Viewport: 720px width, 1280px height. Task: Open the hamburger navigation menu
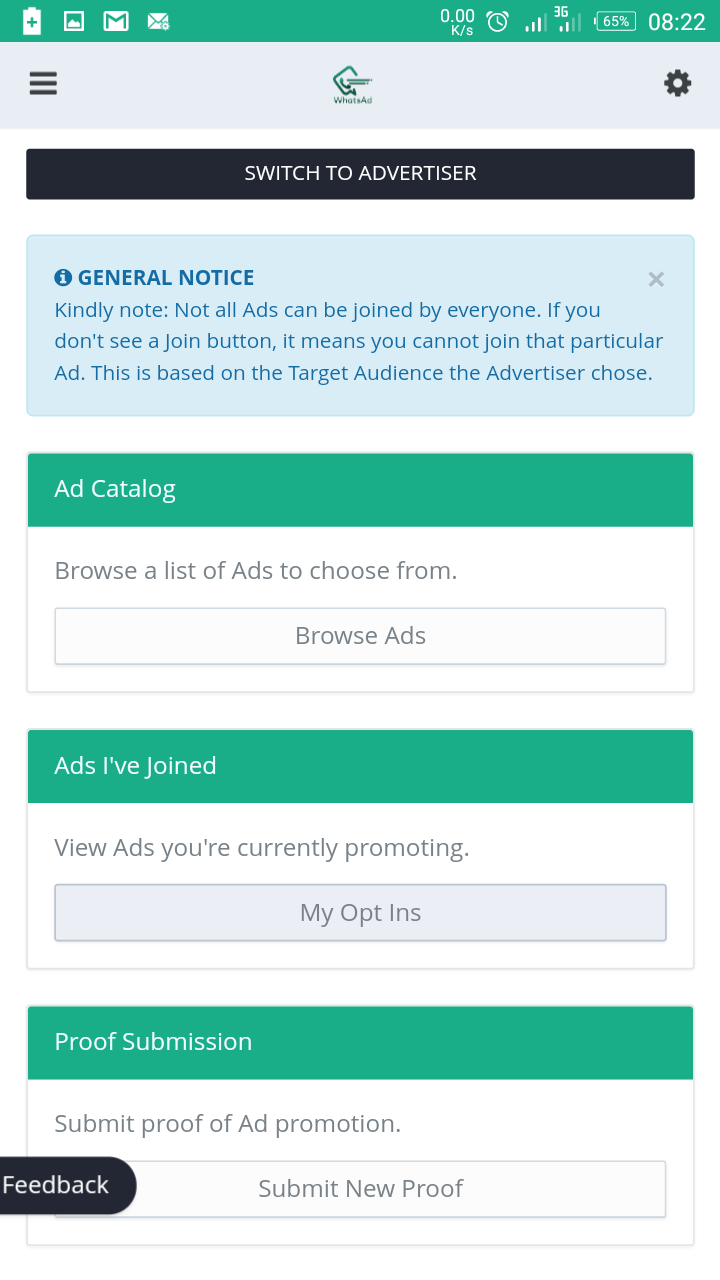pos(43,84)
